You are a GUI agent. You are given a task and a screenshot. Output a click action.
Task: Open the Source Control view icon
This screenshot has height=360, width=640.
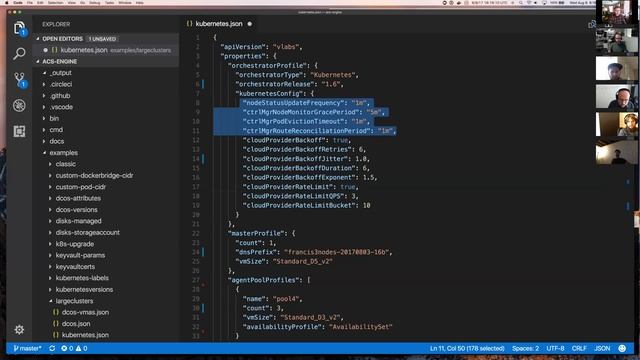point(19,80)
